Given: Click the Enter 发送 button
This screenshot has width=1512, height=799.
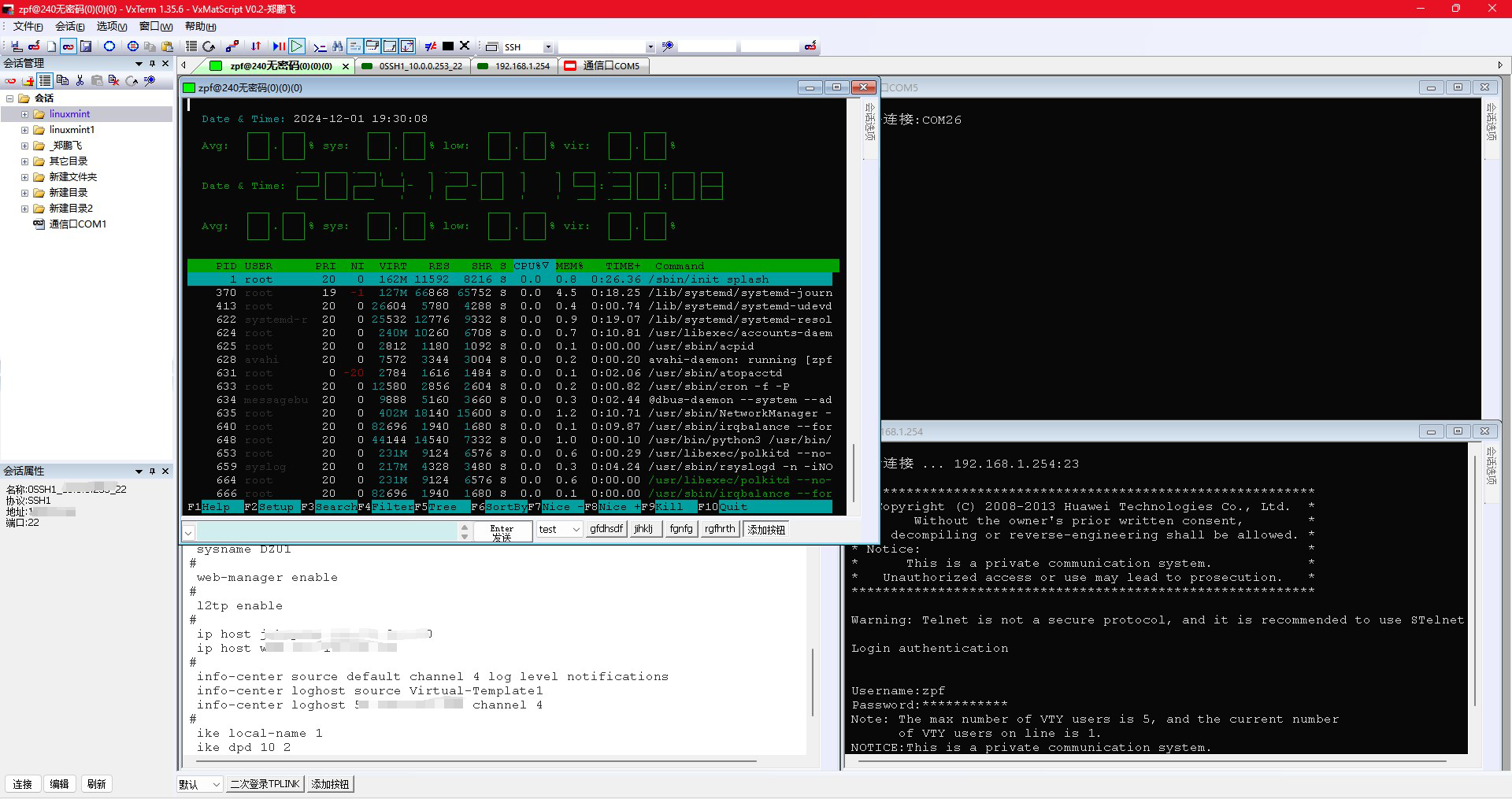Looking at the screenshot, I should tap(502, 533).
